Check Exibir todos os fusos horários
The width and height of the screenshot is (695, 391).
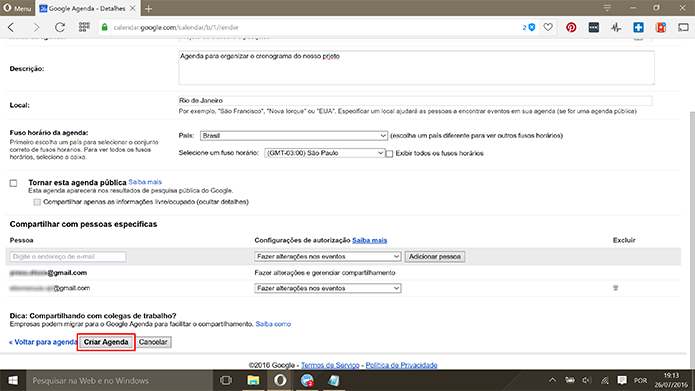pos(389,154)
